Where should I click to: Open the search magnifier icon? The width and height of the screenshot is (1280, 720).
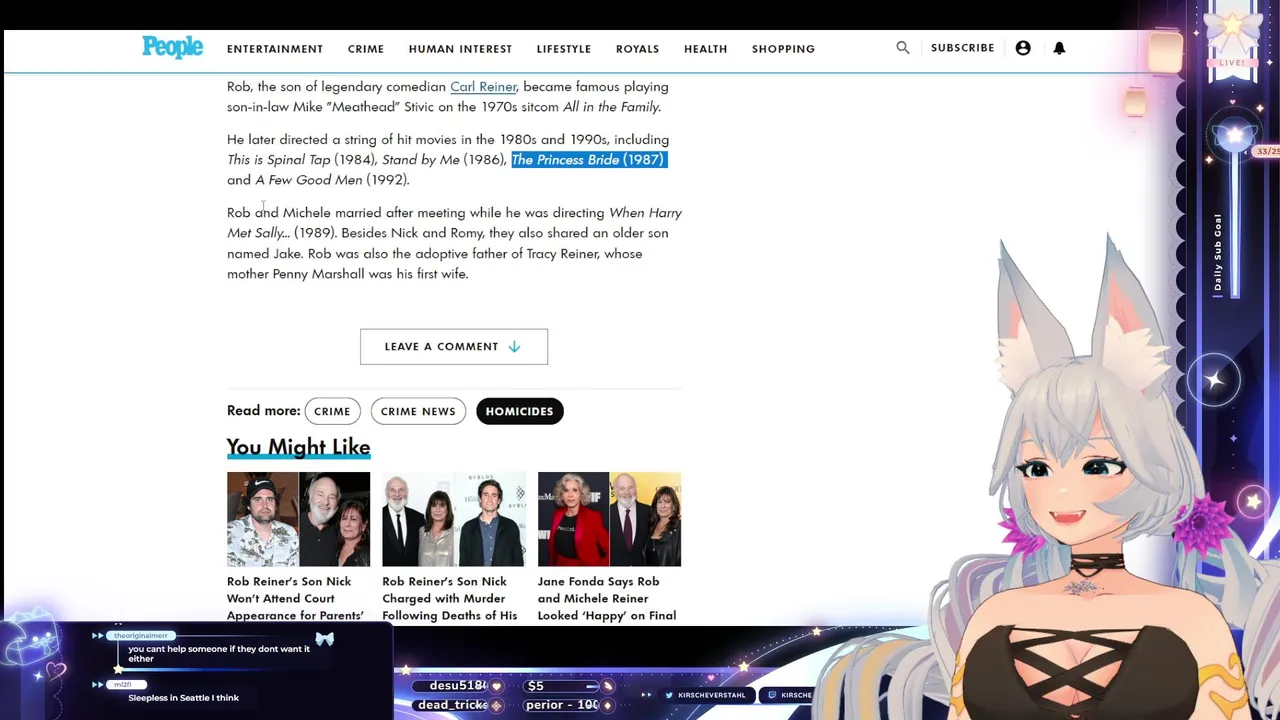903,47
